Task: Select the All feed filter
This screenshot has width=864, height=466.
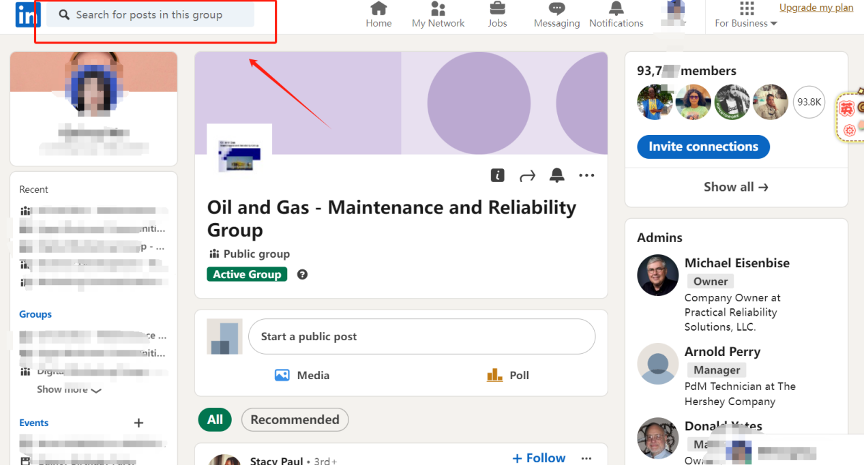Action: [215, 420]
